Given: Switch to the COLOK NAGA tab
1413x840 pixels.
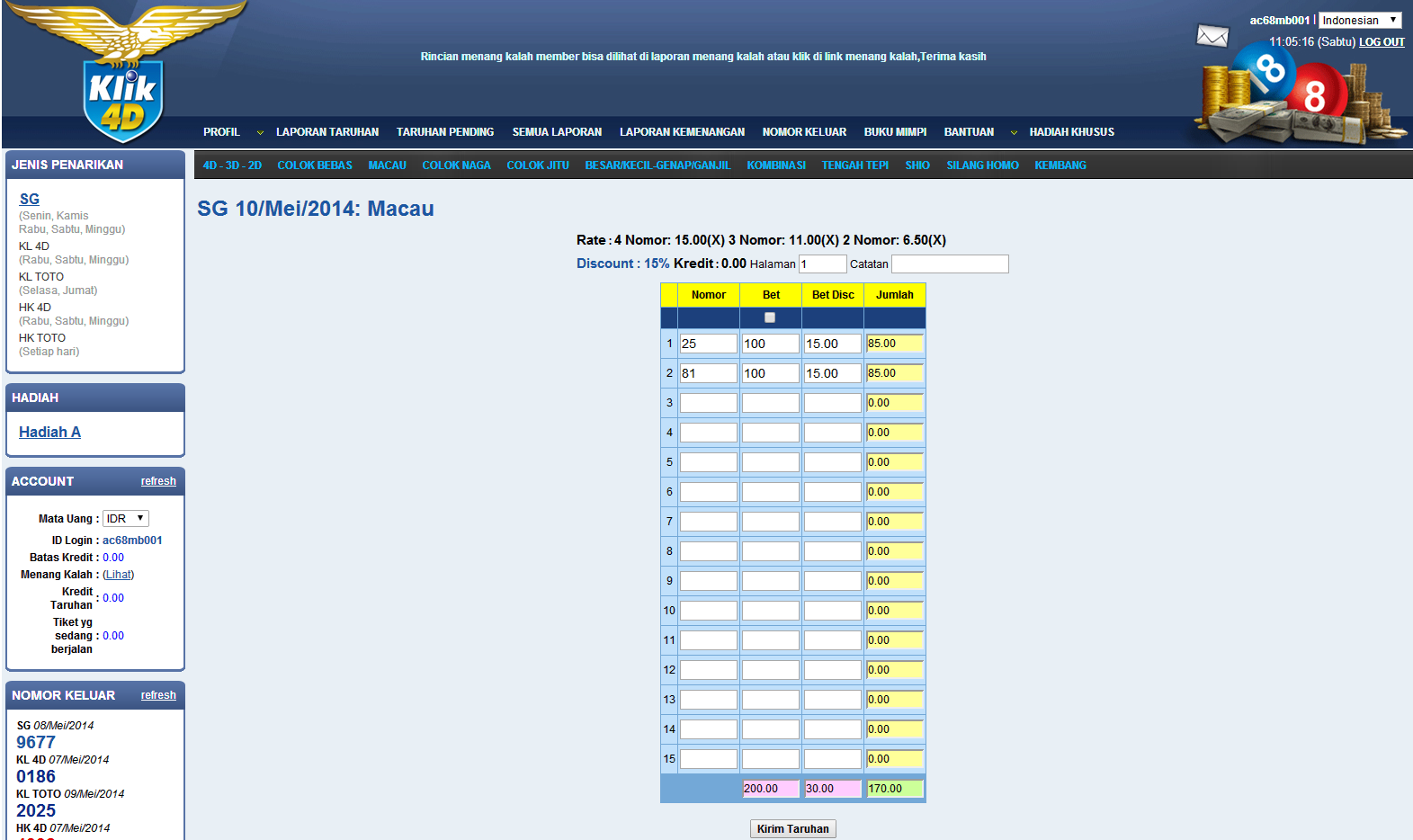Looking at the screenshot, I should point(456,165).
